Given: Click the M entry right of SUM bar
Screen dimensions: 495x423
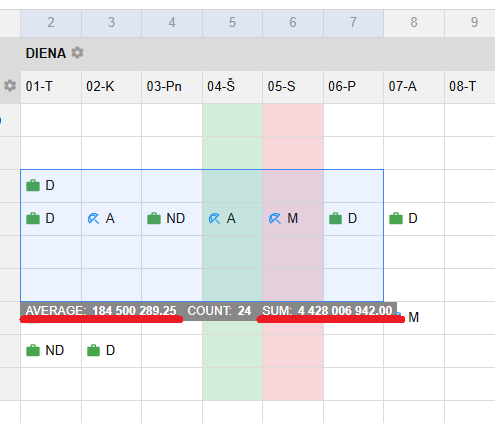Looking at the screenshot, I should 413,317.
